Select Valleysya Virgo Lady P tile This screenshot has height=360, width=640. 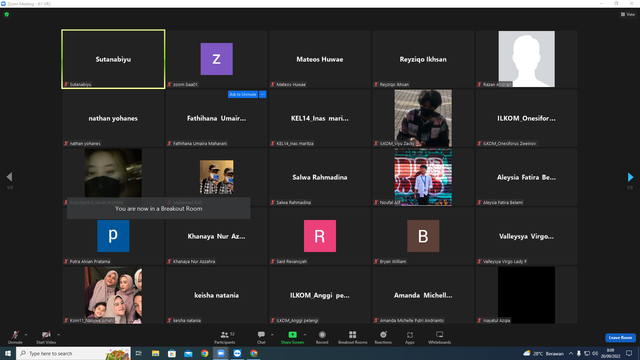(x=527, y=236)
